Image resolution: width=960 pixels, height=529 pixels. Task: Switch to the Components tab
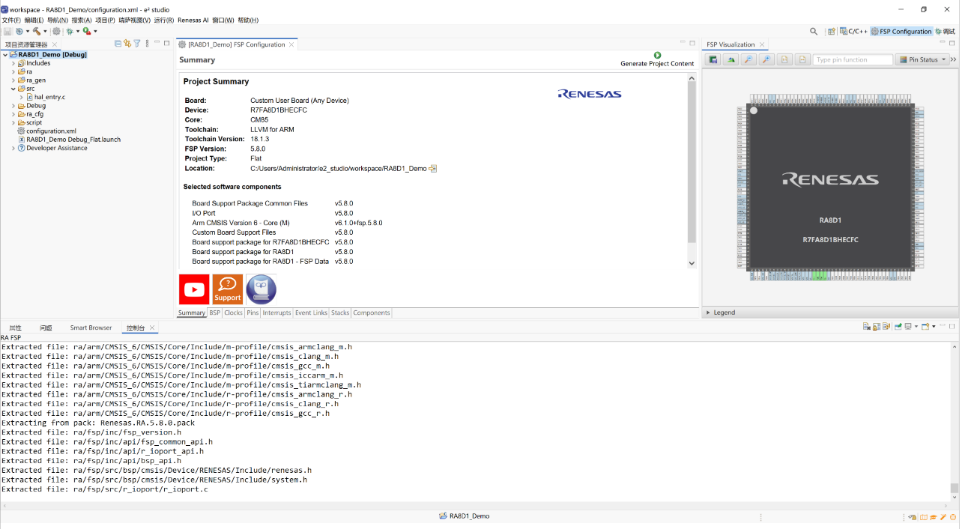[372, 313]
